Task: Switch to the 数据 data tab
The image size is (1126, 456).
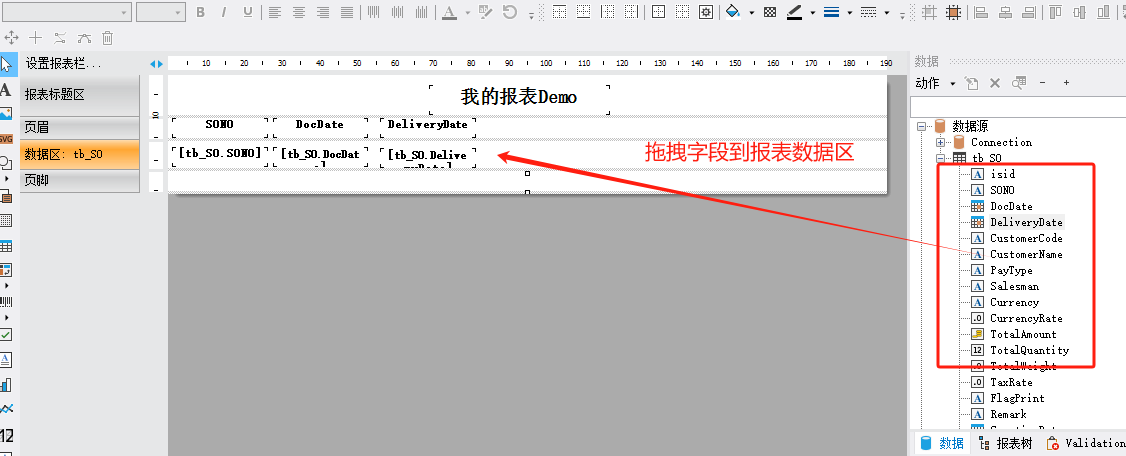Action: (x=942, y=443)
